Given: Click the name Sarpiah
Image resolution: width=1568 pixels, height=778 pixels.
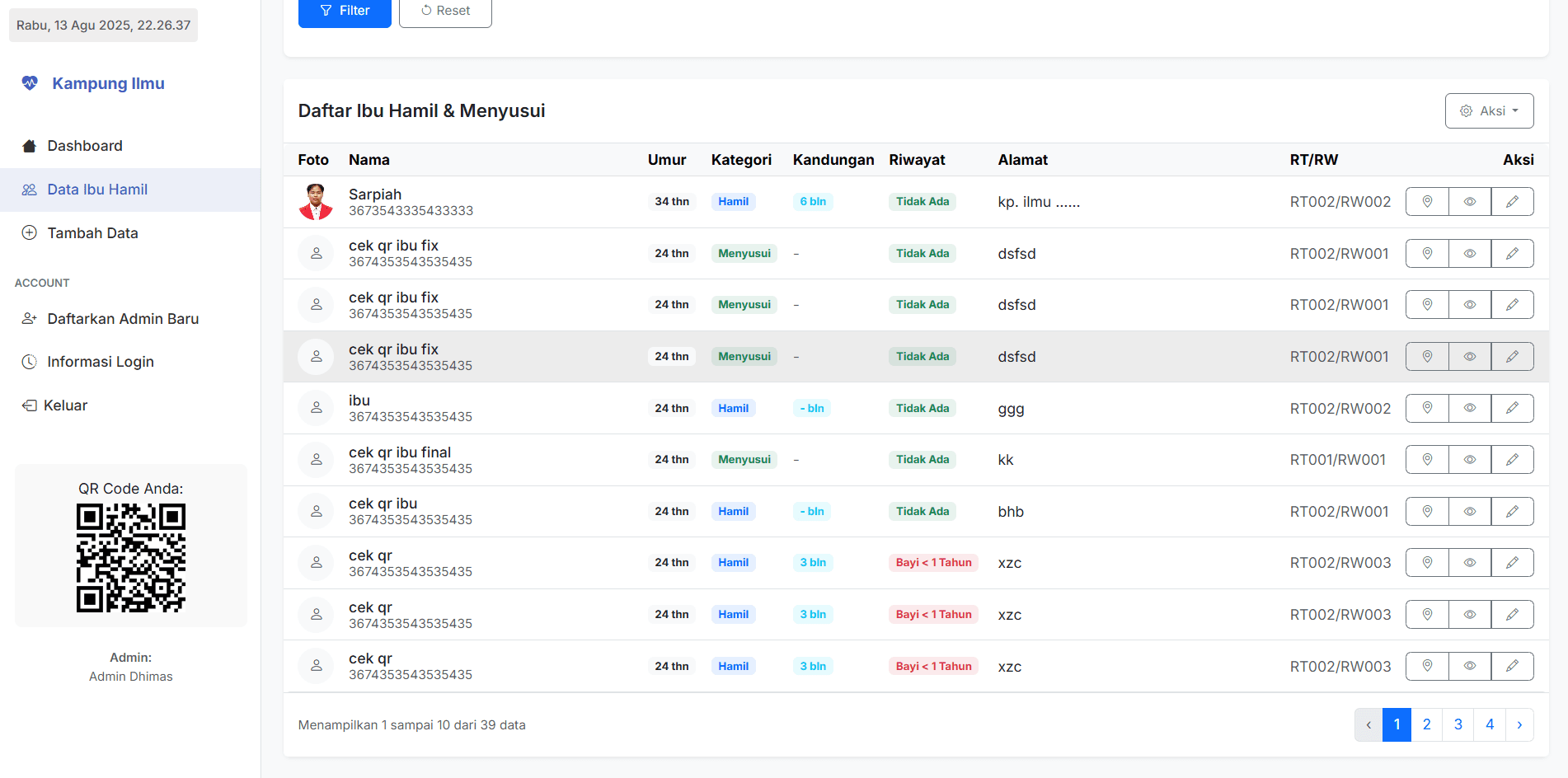Looking at the screenshot, I should pyautogui.click(x=375, y=194).
